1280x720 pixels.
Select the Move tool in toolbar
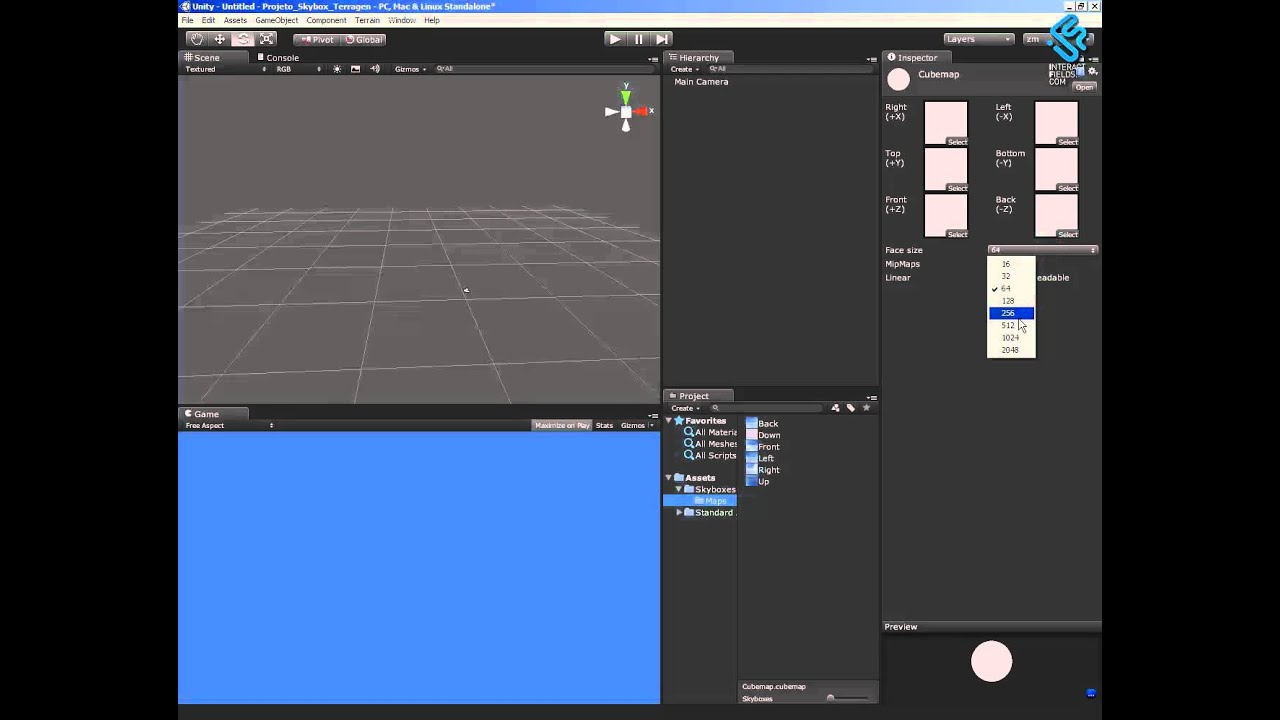pyautogui.click(x=220, y=39)
